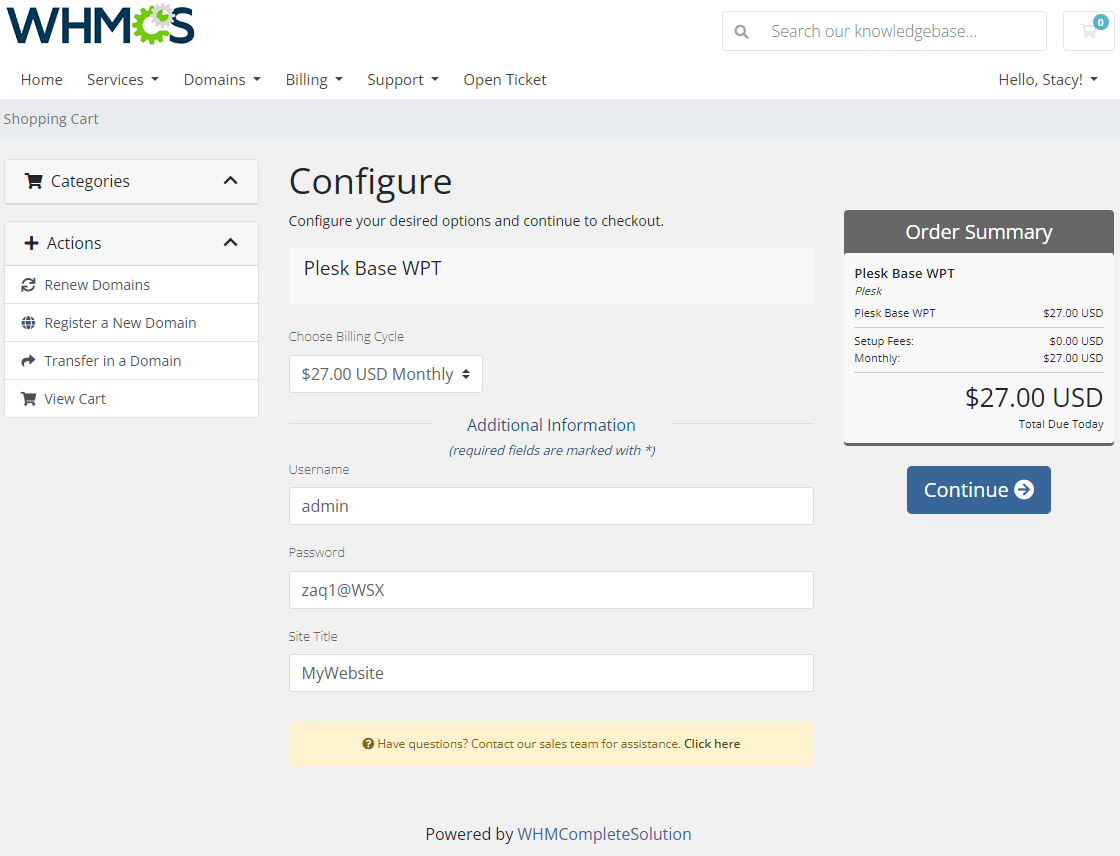Open the WHMCompleteSolution link
This screenshot has width=1120, height=856.
click(x=604, y=833)
